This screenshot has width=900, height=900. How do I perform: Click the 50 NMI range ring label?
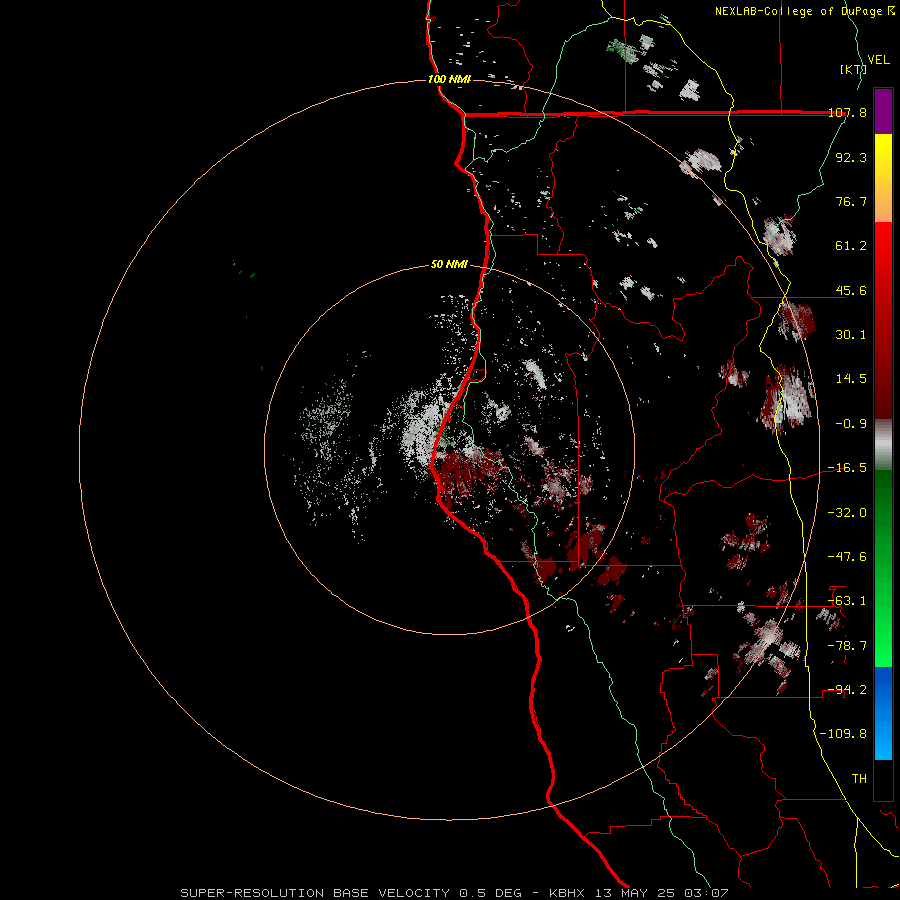pyautogui.click(x=449, y=264)
